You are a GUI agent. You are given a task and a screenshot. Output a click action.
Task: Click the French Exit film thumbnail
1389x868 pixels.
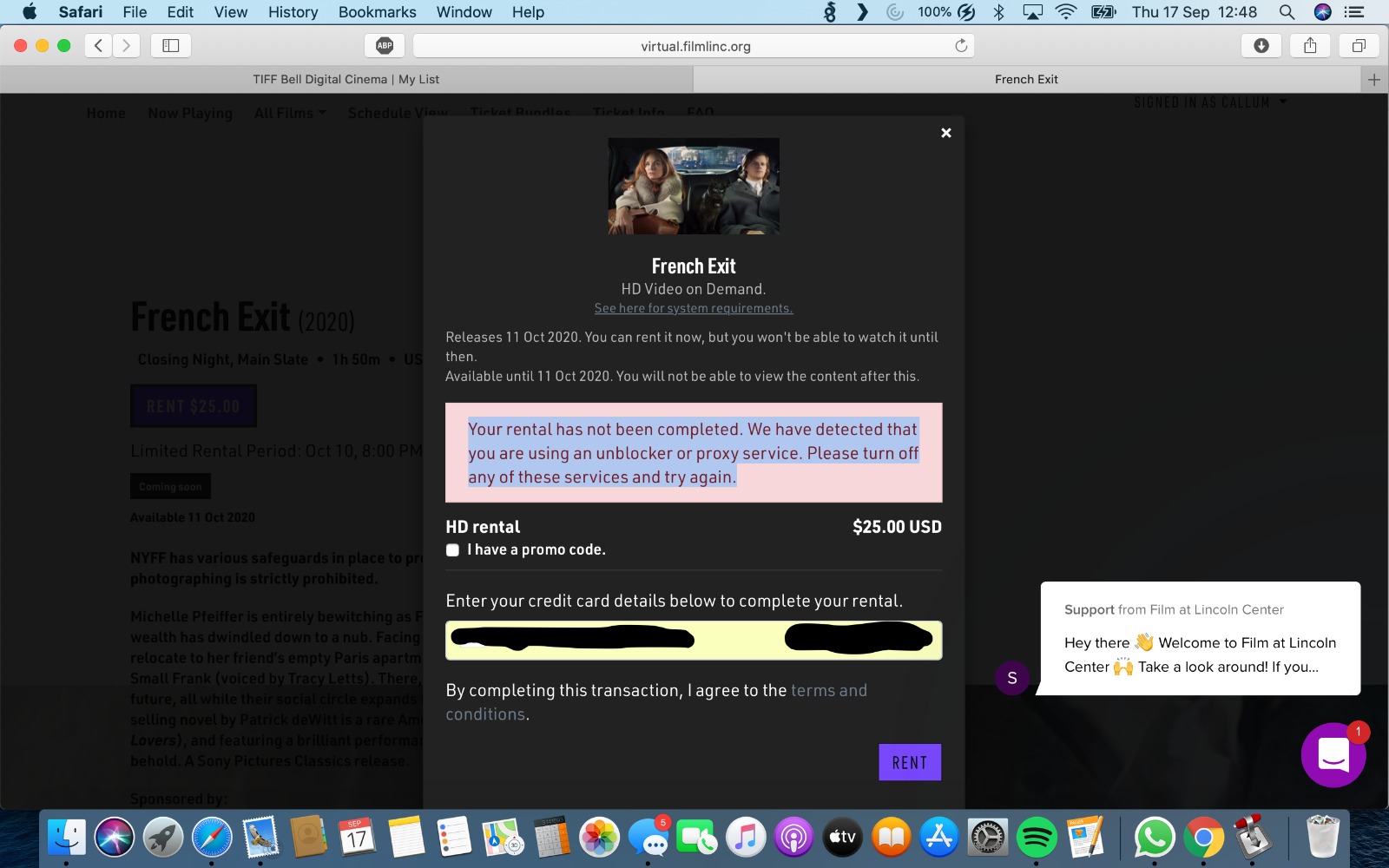pos(694,186)
